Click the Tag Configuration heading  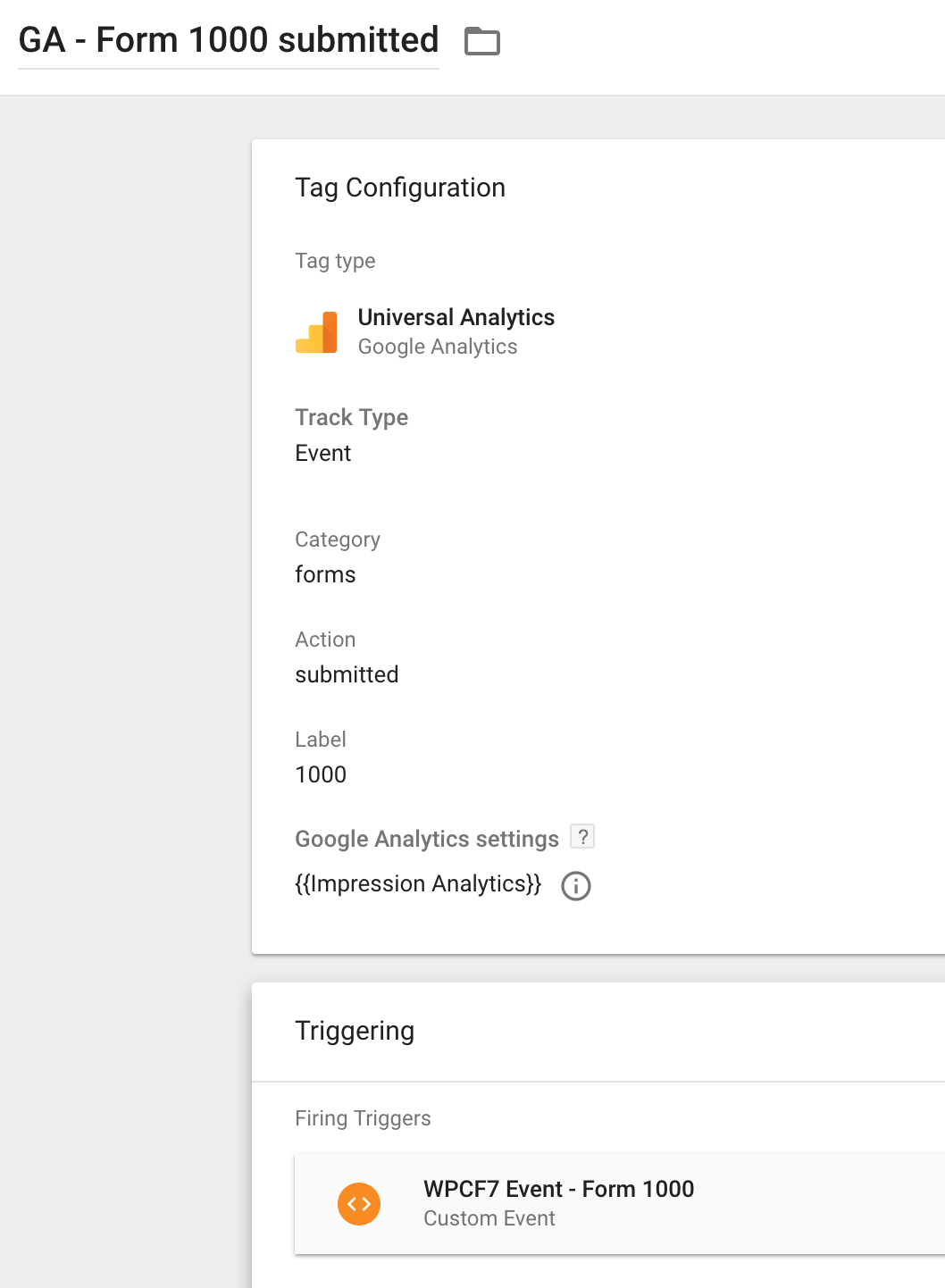(x=400, y=188)
